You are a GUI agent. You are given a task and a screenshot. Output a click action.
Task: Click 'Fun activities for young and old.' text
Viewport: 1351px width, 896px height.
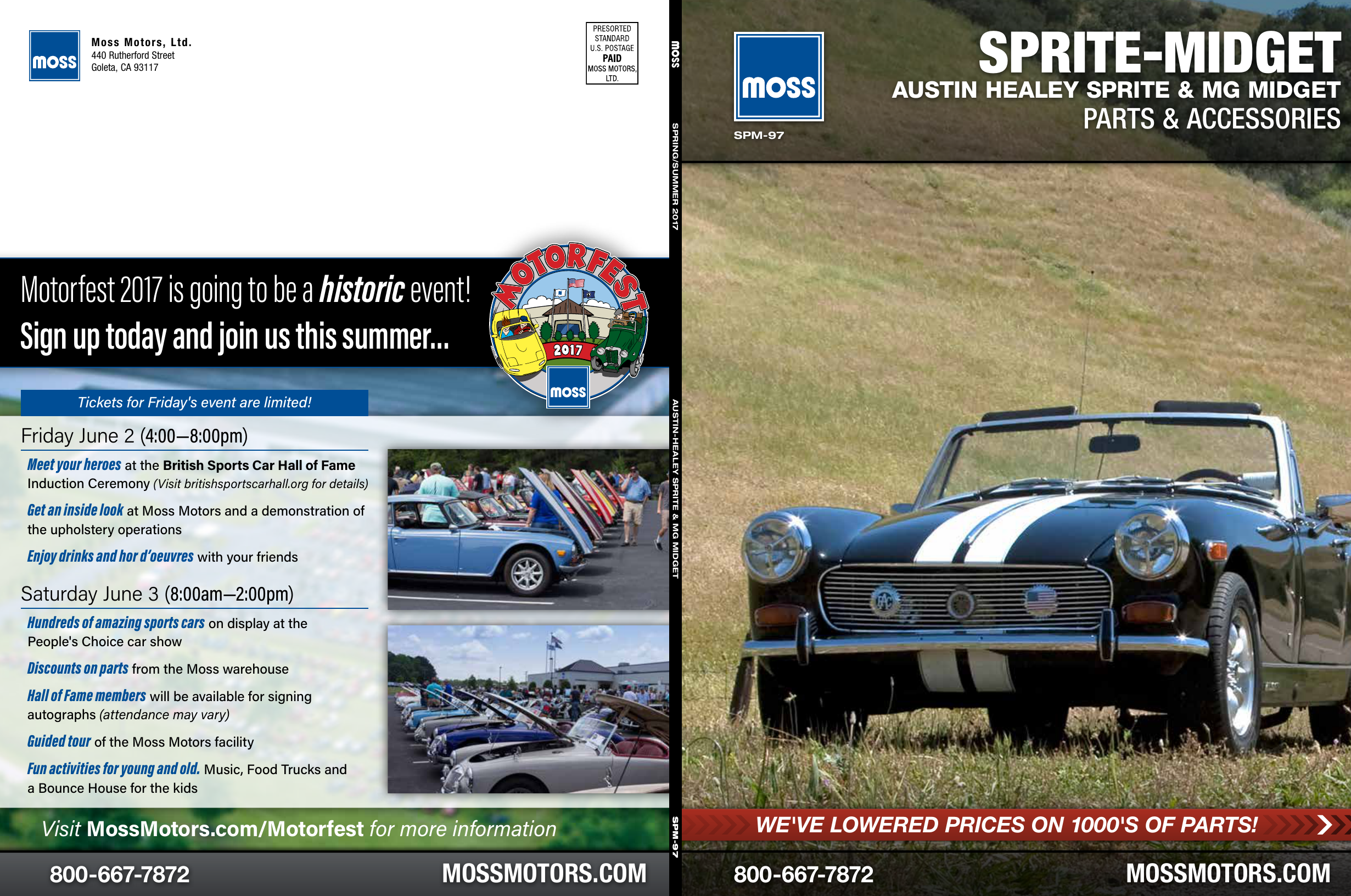(x=114, y=769)
